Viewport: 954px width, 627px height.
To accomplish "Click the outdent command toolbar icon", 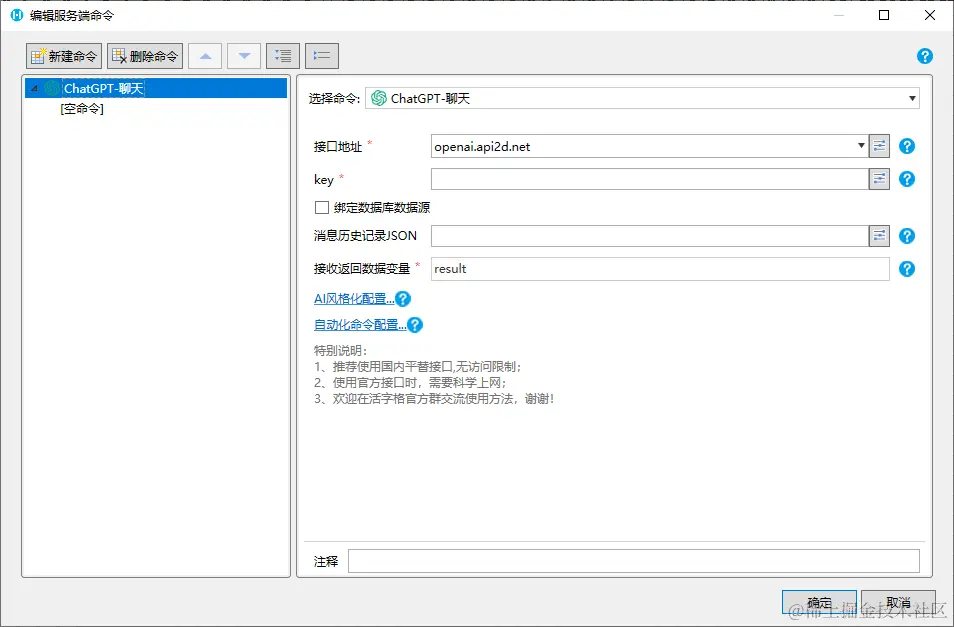I will coord(322,56).
